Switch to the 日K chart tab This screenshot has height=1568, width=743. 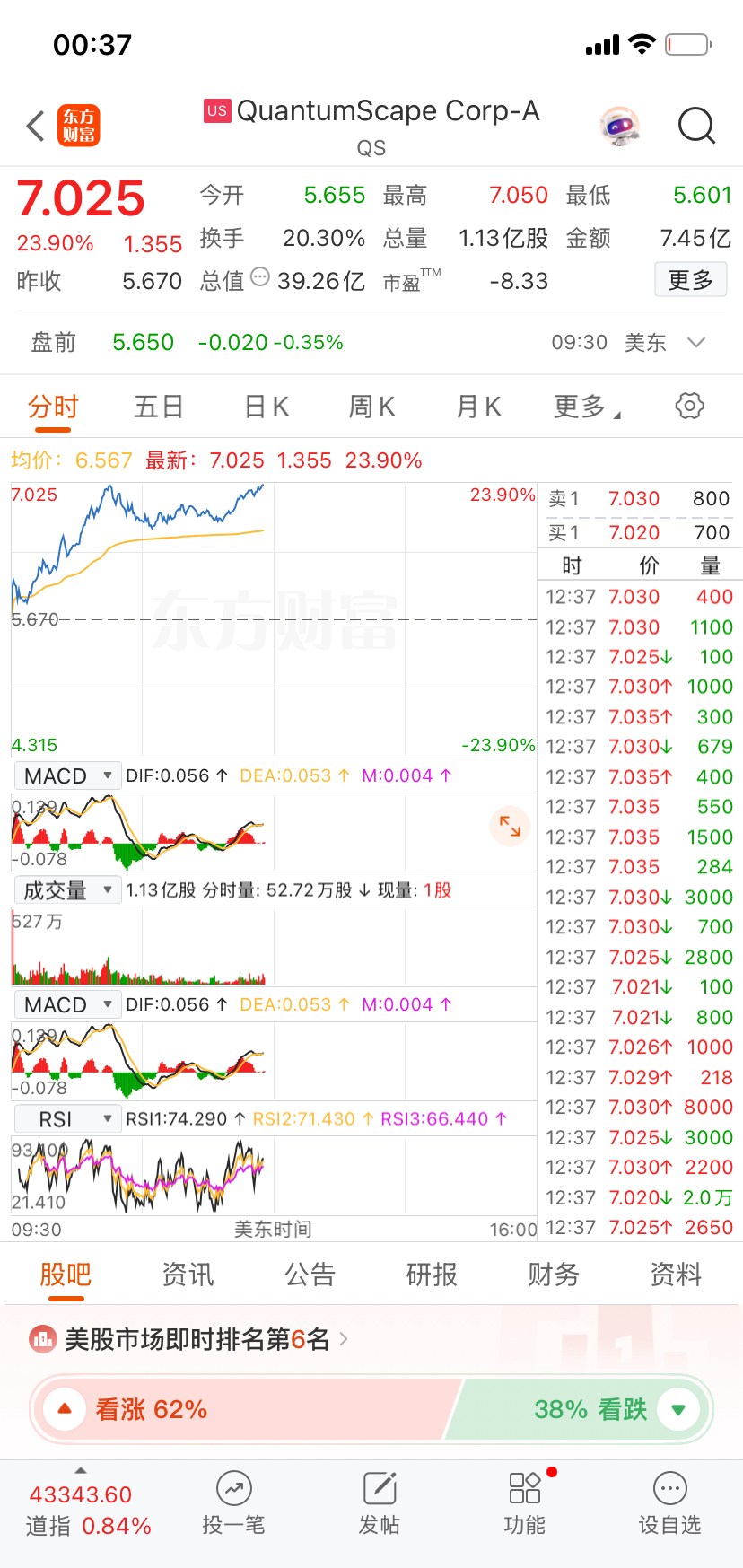pyautogui.click(x=267, y=407)
